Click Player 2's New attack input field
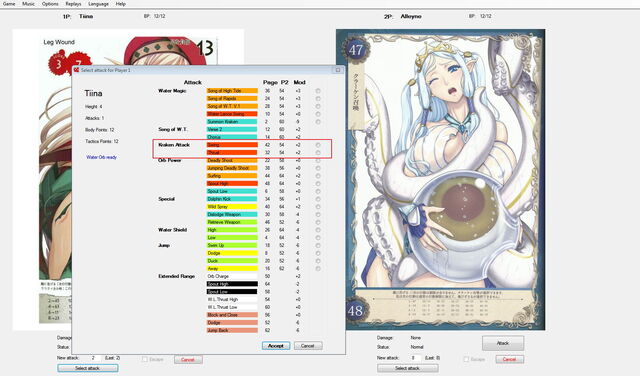Screen dimensions: 640x376 click(416, 358)
